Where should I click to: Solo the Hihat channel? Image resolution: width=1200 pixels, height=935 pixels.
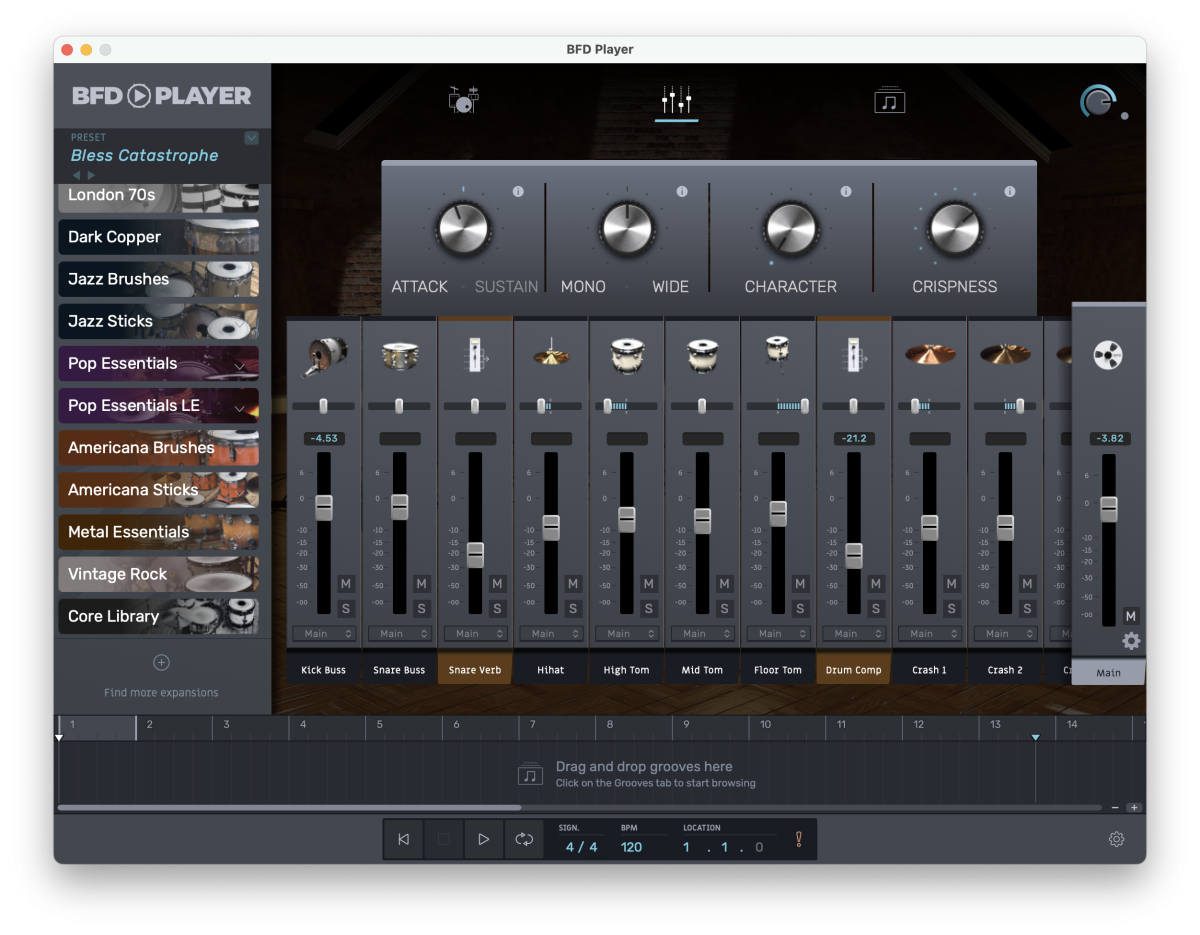[573, 608]
